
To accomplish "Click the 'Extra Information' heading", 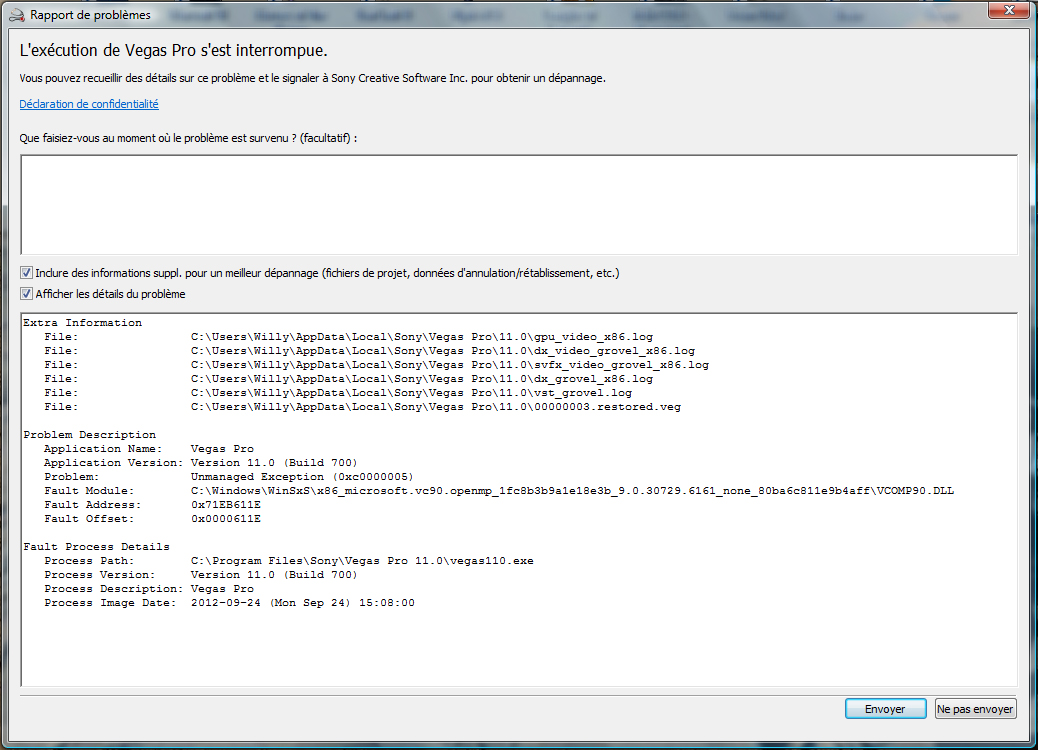I will point(83,323).
